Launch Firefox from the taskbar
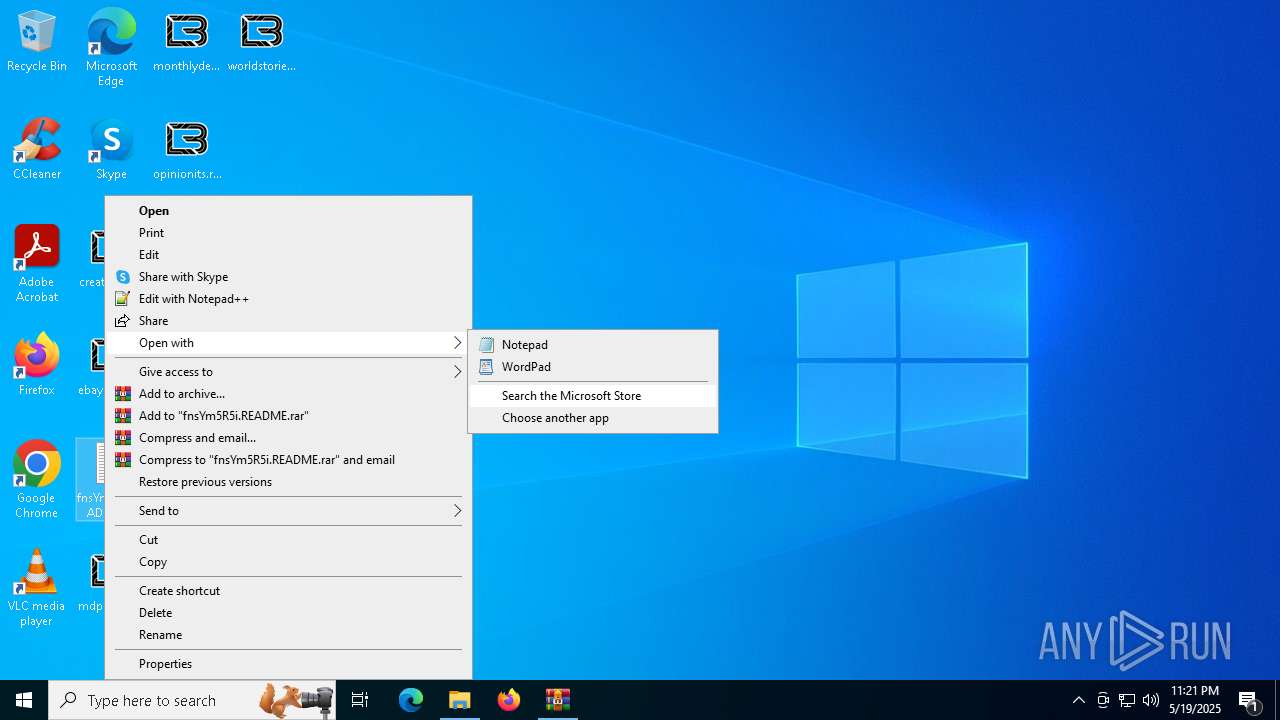The image size is (1280, 720). (x=509, y=700)
